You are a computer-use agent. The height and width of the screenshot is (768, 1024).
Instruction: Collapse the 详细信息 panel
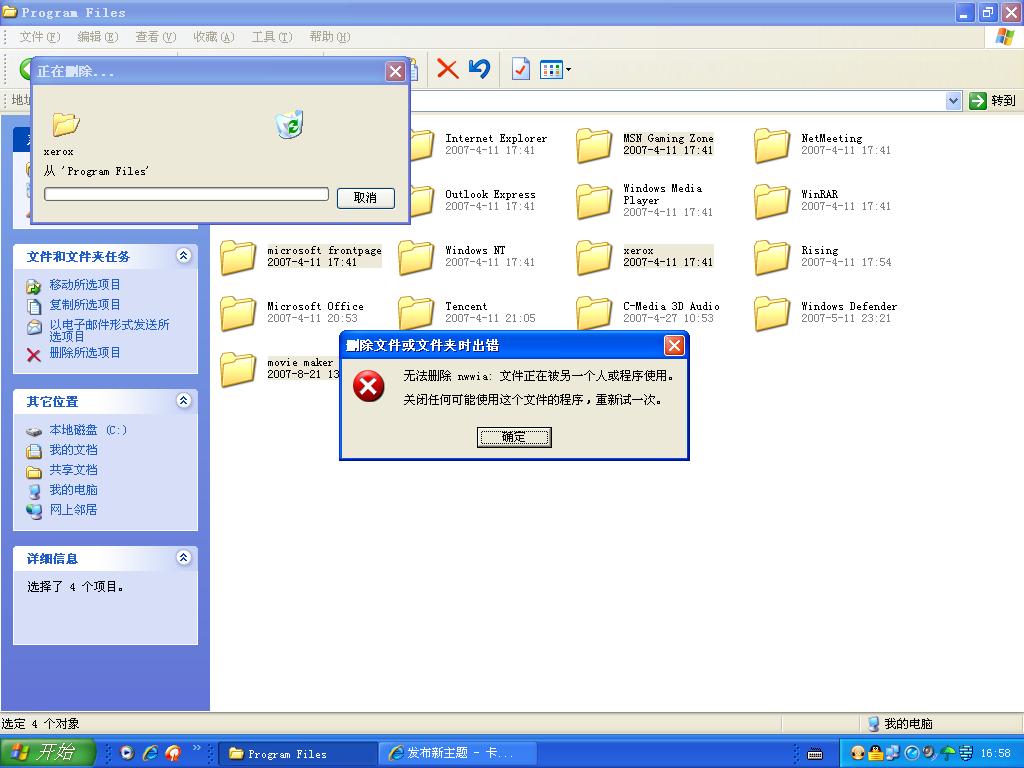click(184, 557)
